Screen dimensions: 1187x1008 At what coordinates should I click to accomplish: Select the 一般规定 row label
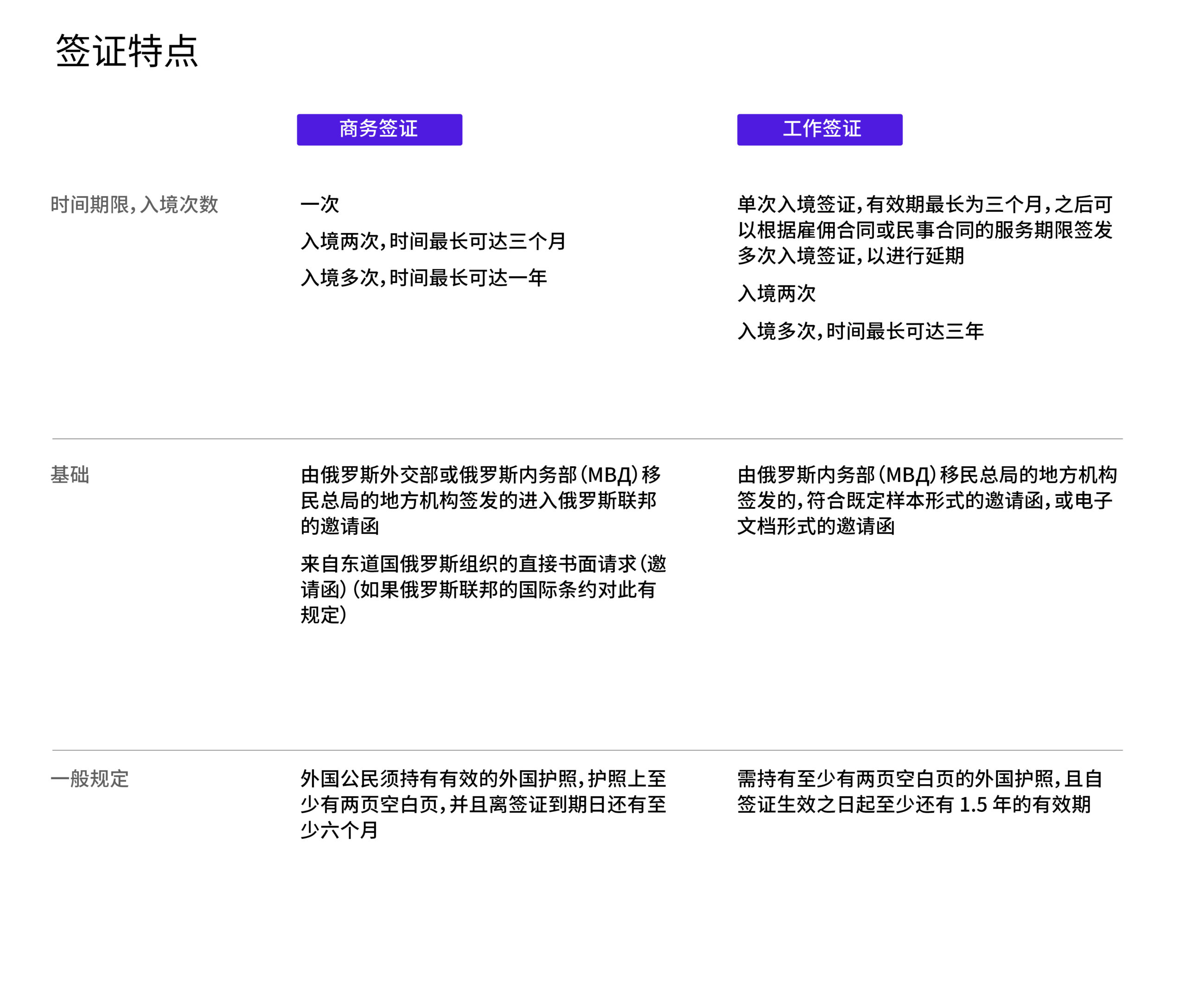pos(90,779)
